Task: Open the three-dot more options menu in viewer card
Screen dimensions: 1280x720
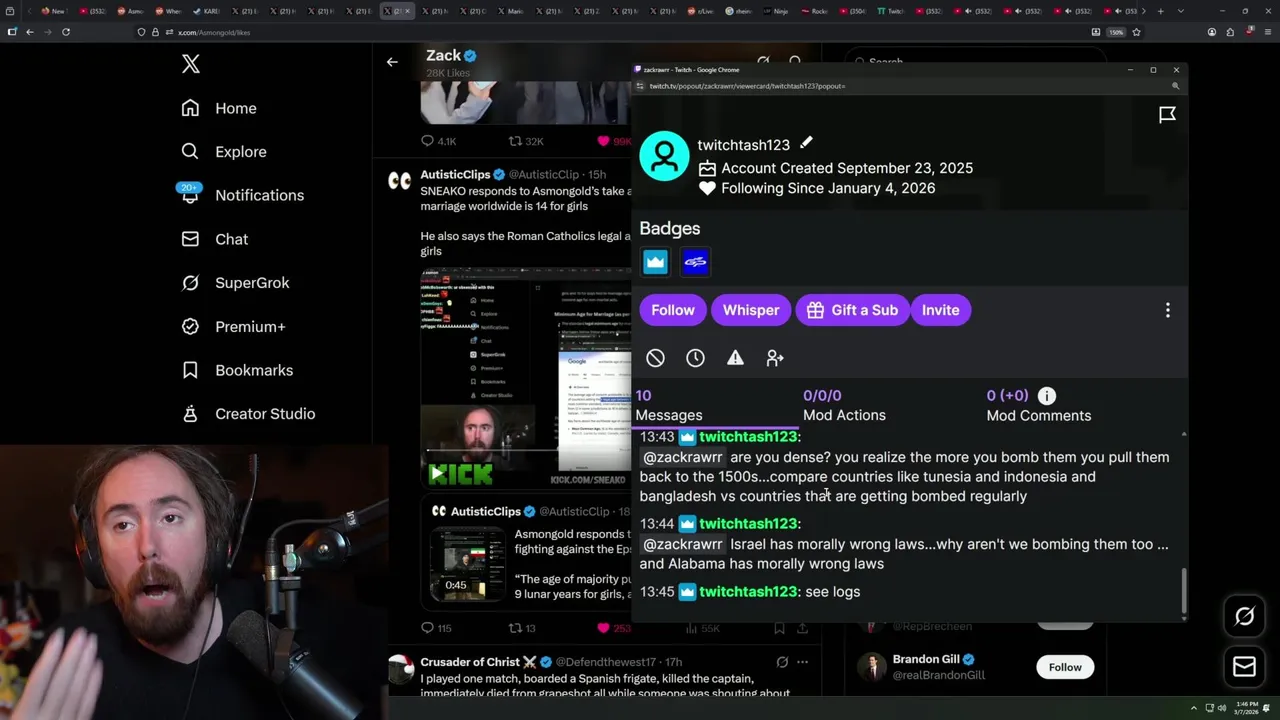Action: [x=1167, y=310]
